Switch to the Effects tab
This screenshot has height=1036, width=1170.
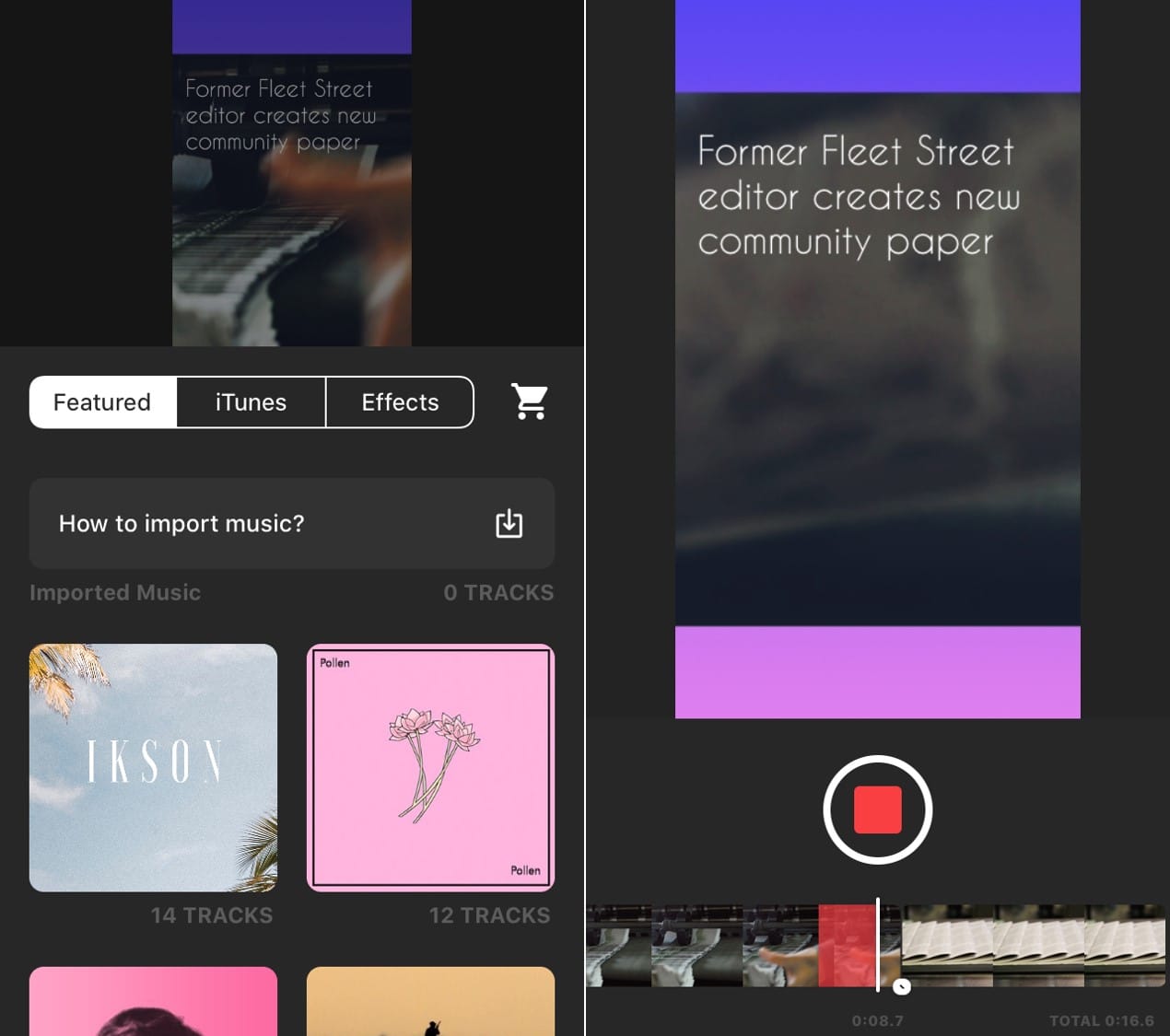coord(400,402)
